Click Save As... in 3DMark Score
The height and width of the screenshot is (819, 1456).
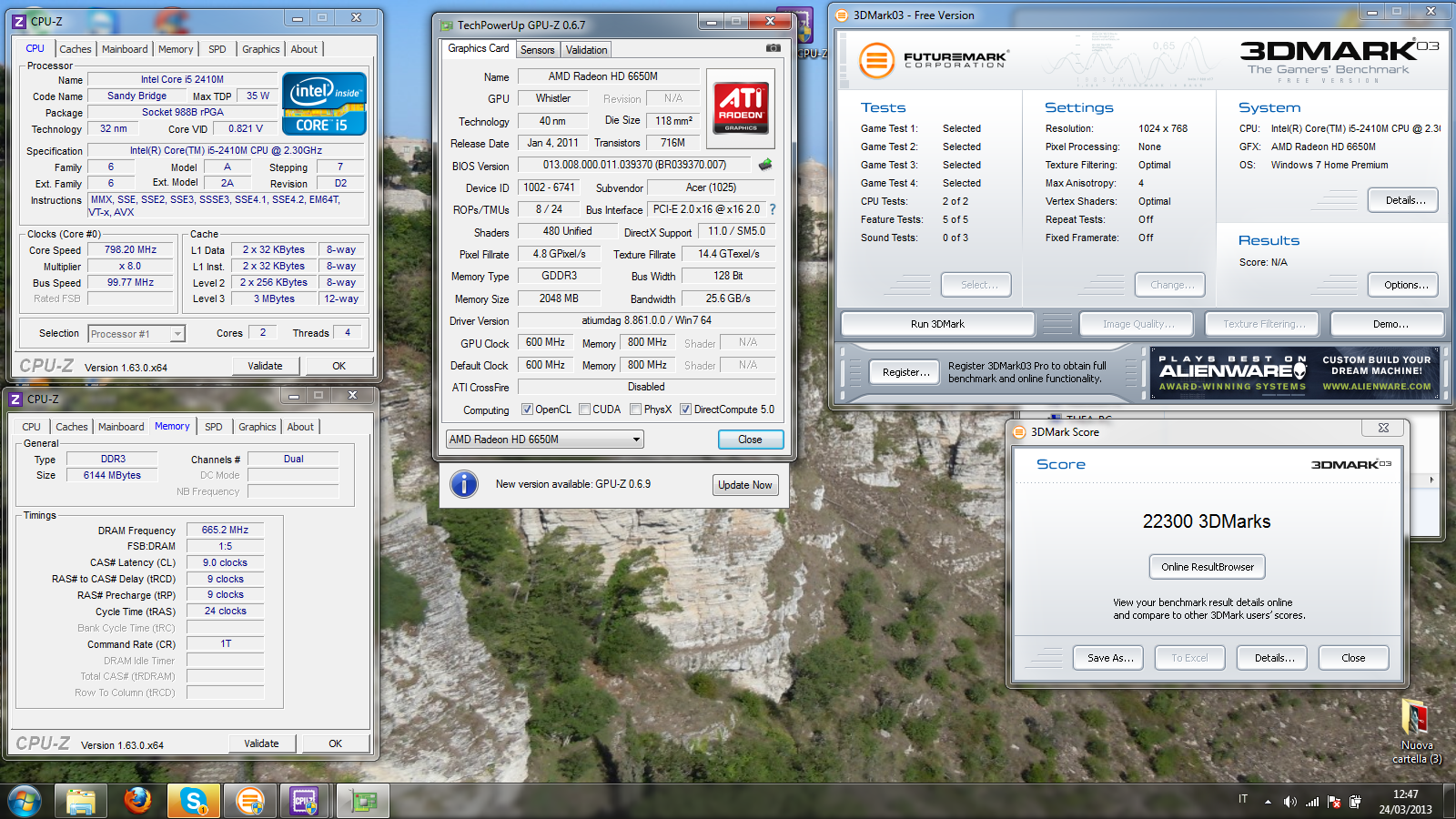pyautogui.click(x=1110, y=658)
